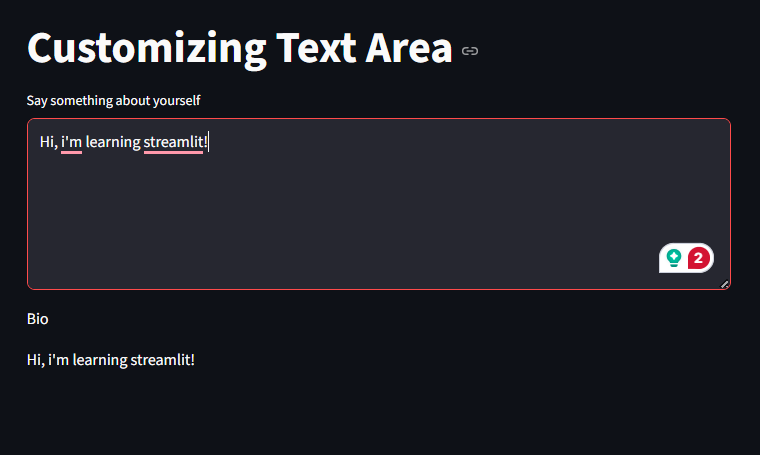Click the "Say something about yourself" label

pos(113,100)
